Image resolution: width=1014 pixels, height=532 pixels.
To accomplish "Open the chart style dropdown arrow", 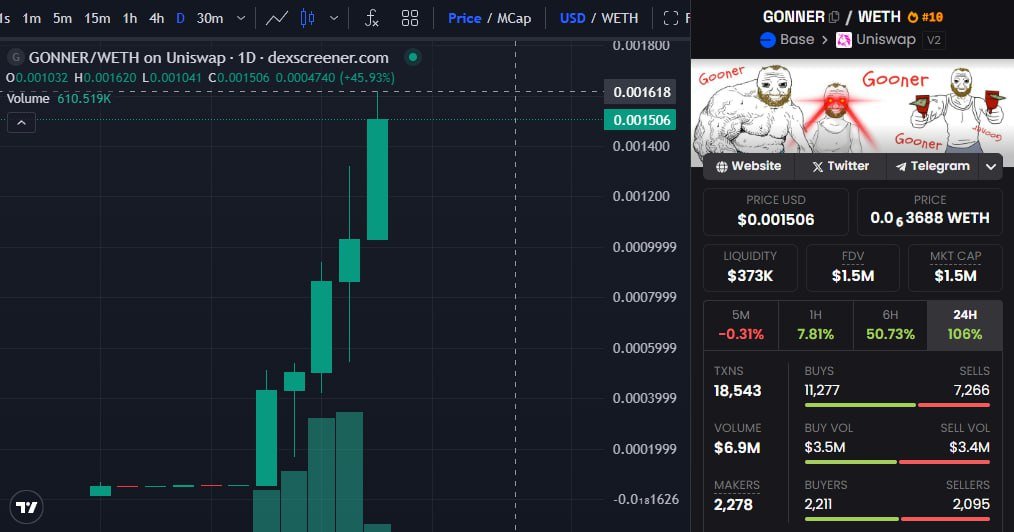I will (334, 18).
